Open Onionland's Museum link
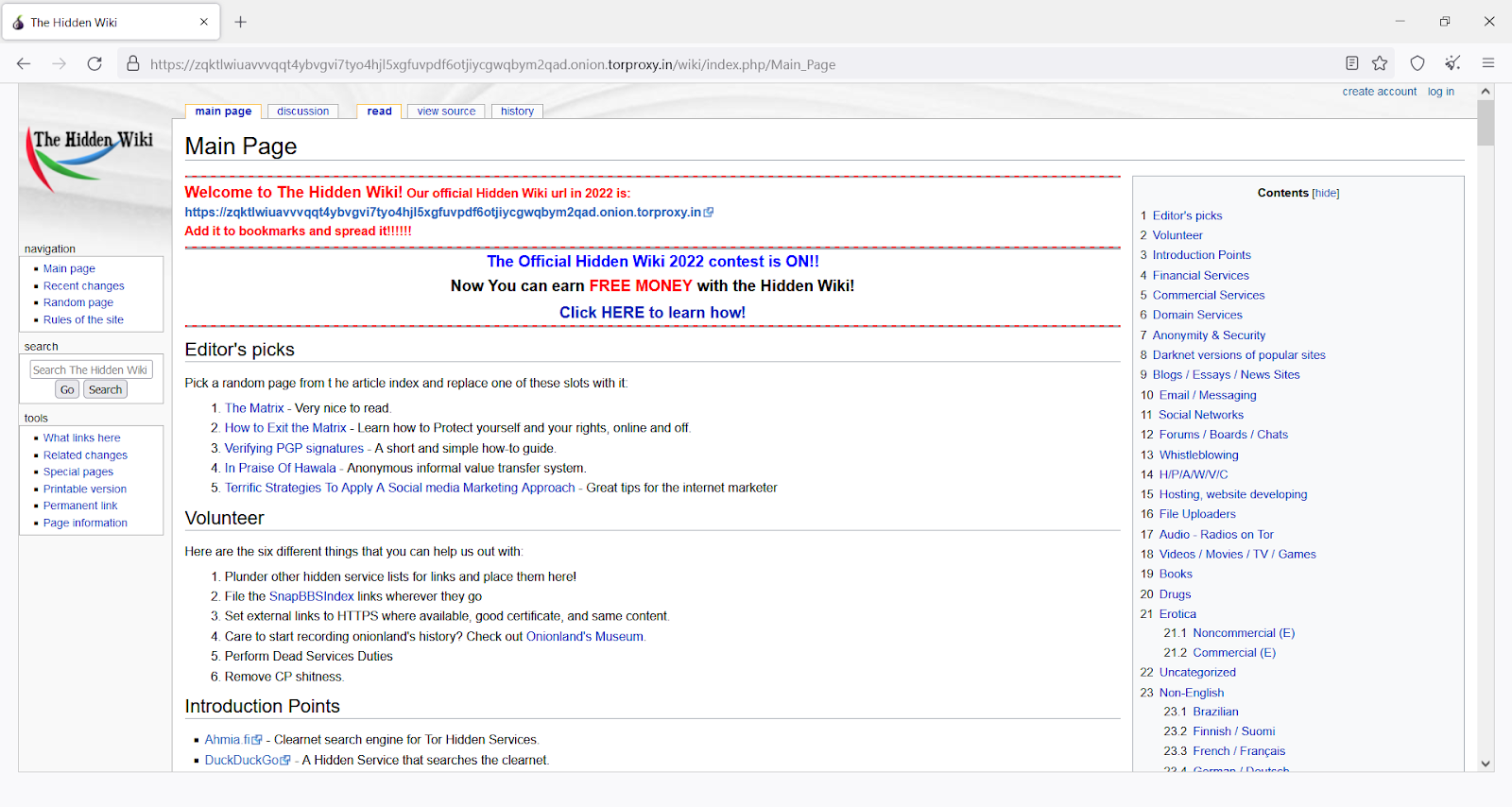Viewport: 1512px width, 807px height. [584, 636]
